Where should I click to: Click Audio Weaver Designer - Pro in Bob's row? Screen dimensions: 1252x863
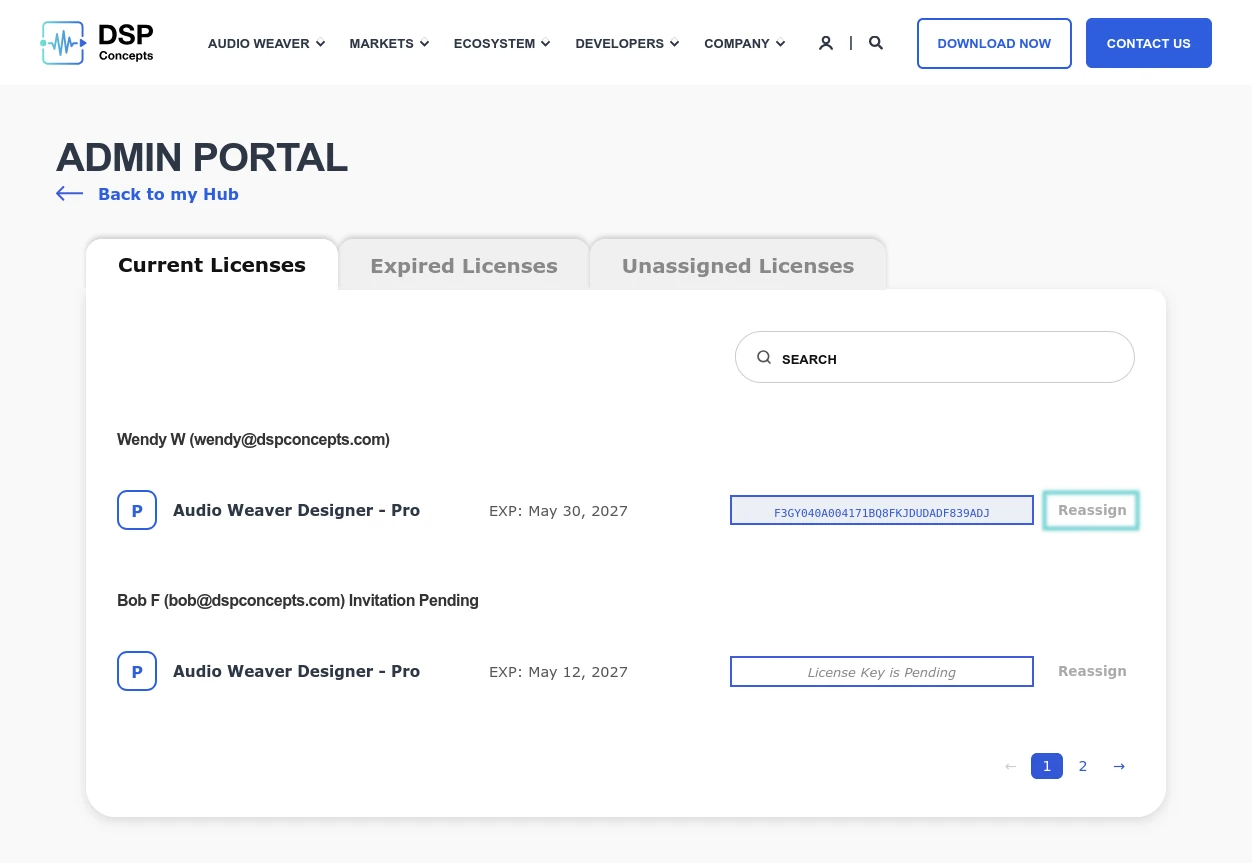[x=296, y=671]
